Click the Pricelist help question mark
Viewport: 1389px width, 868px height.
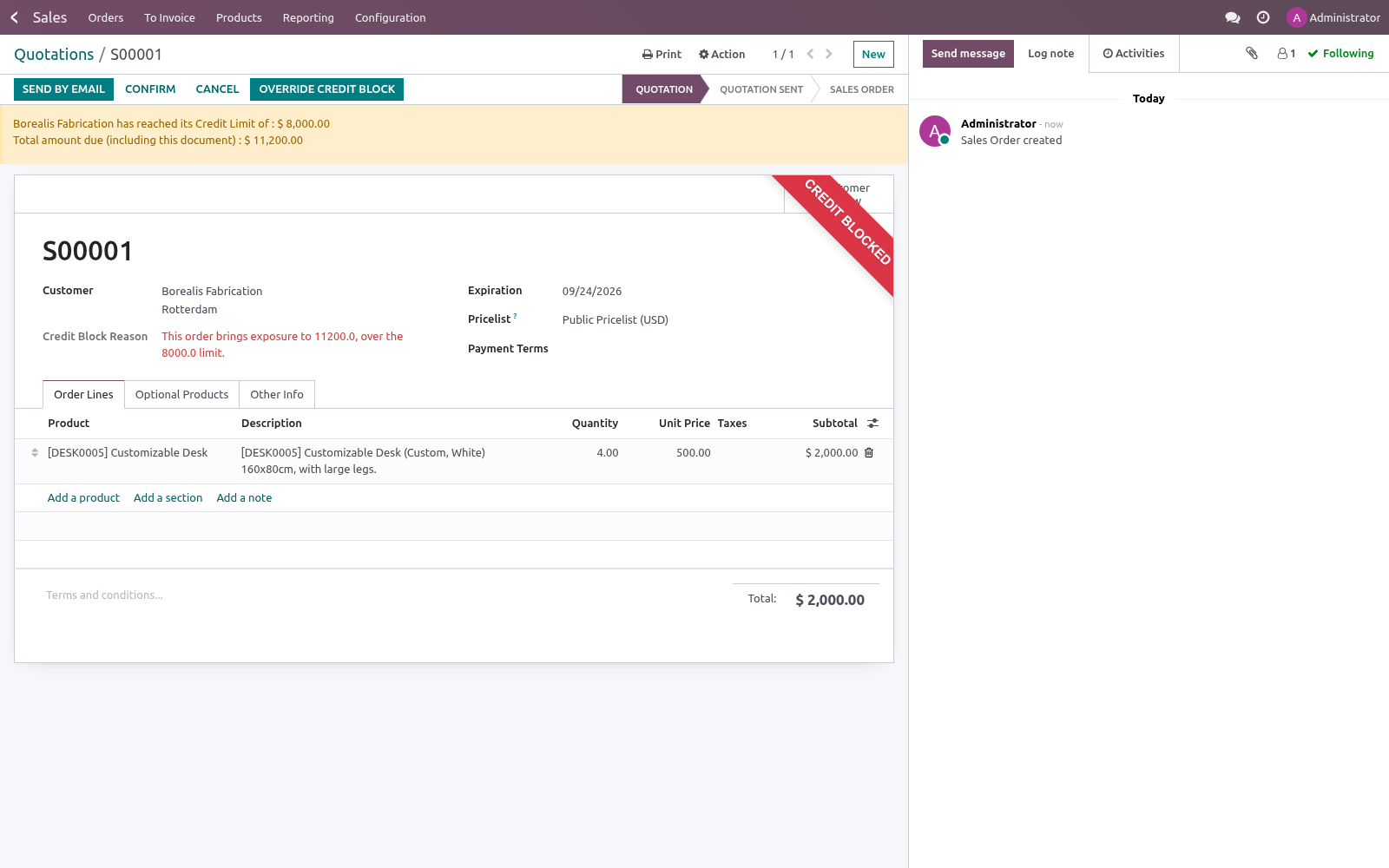click(515, 316)
